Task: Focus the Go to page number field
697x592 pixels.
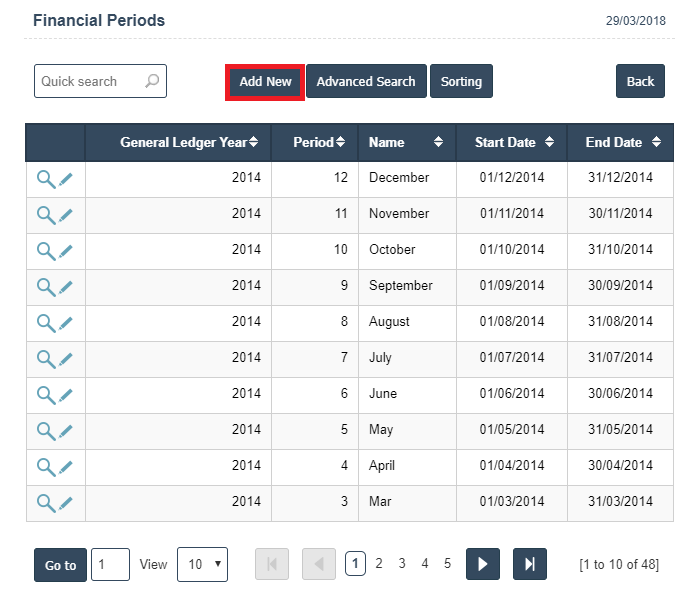Action: [111, 564]
